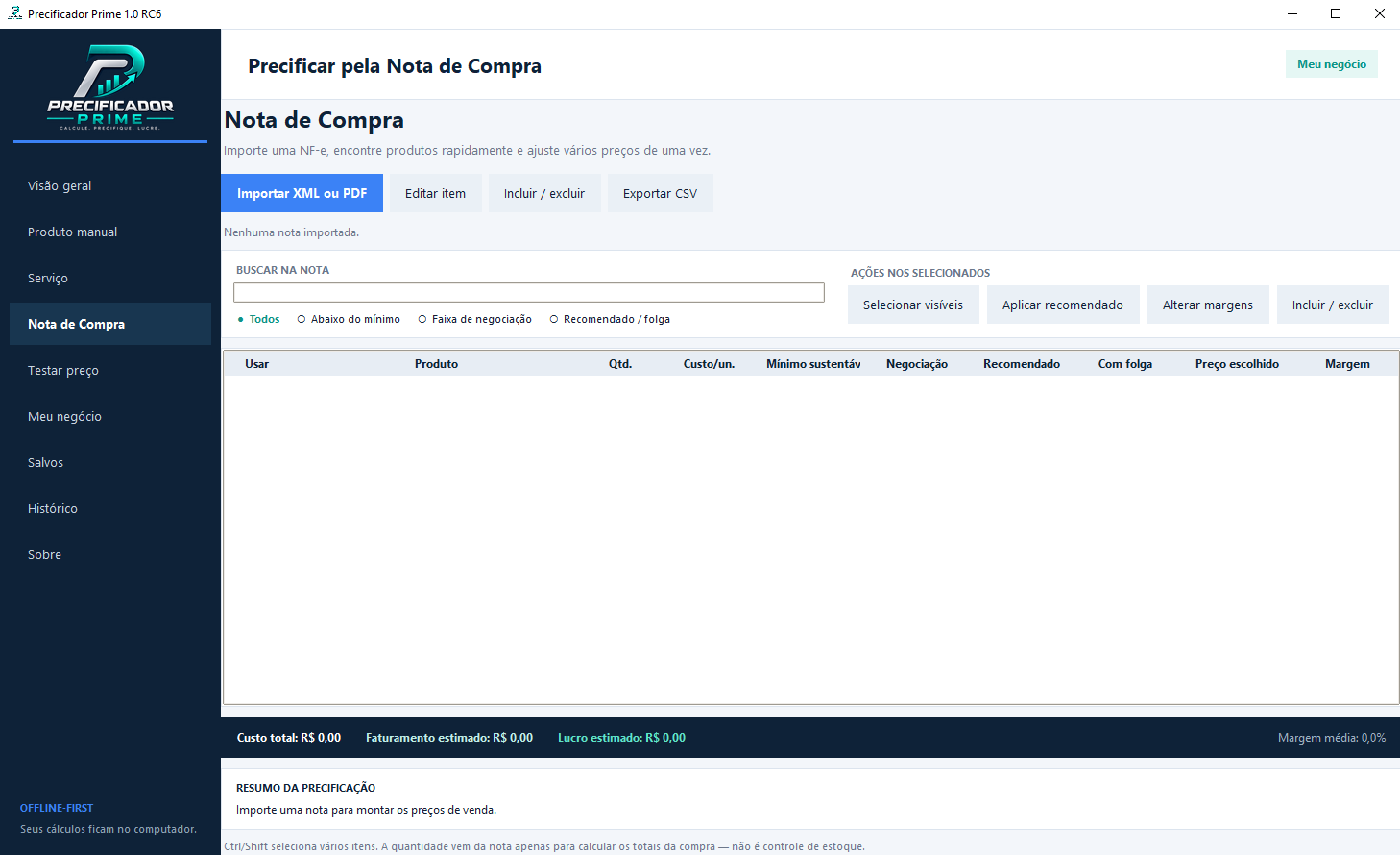Select the Todos filter option

[x=259, y=319]
